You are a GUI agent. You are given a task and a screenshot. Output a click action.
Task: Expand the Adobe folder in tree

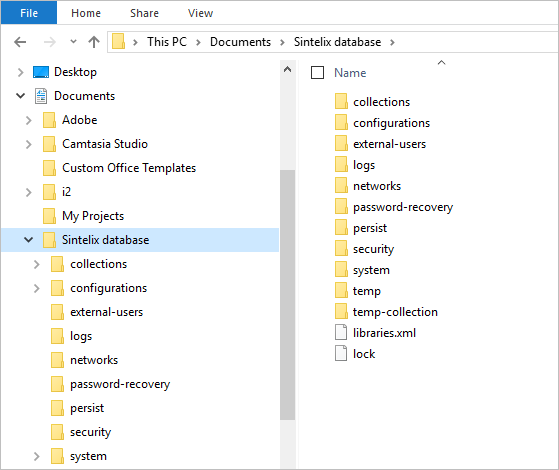click(29, 120)
